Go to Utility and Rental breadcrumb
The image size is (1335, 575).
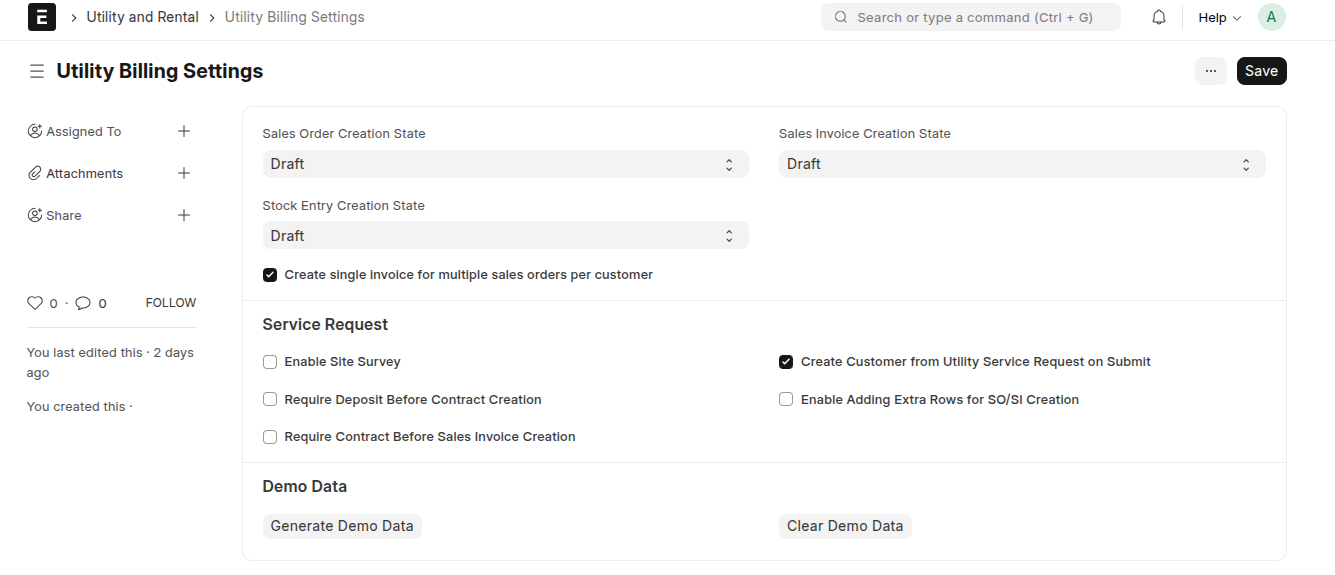143,17
